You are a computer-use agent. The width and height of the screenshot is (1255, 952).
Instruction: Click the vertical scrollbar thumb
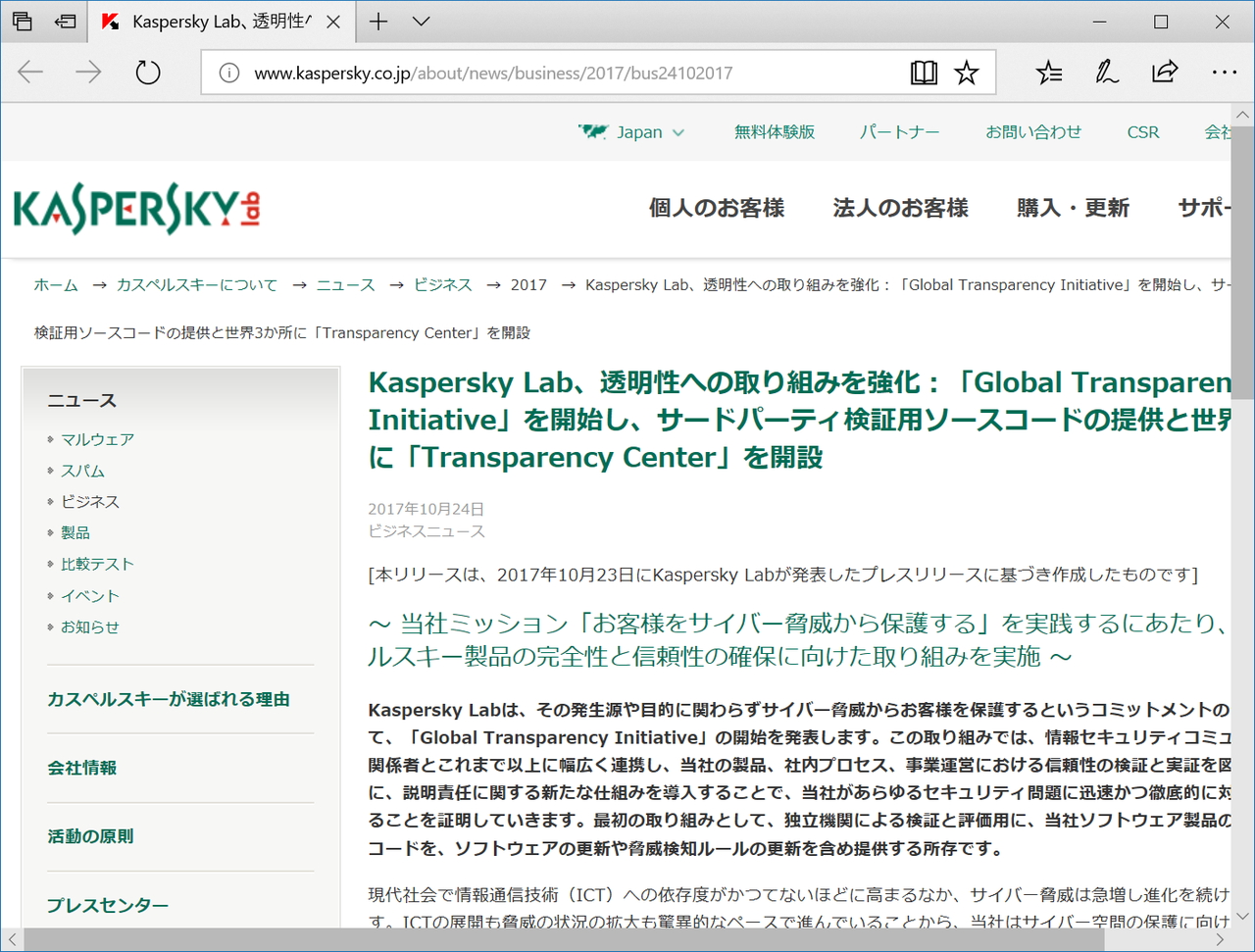point(1243,262)
